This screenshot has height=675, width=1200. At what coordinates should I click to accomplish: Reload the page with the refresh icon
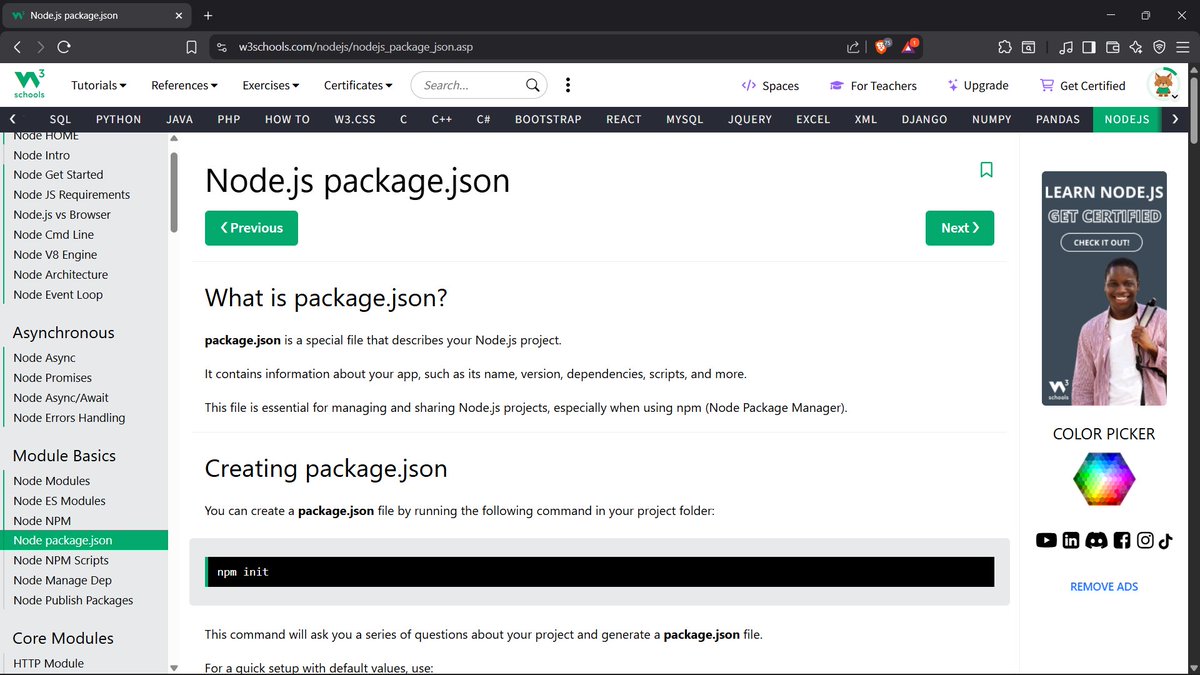64,46
